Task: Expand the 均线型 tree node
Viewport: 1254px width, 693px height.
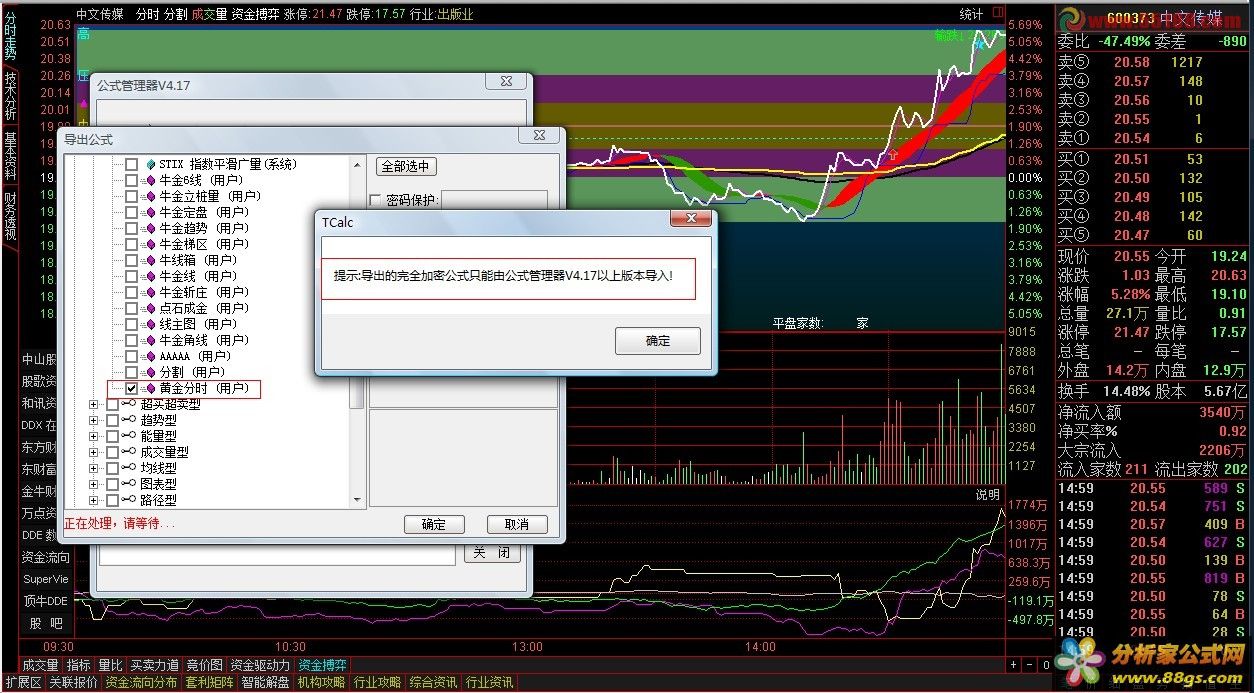Action: [94, 468]
